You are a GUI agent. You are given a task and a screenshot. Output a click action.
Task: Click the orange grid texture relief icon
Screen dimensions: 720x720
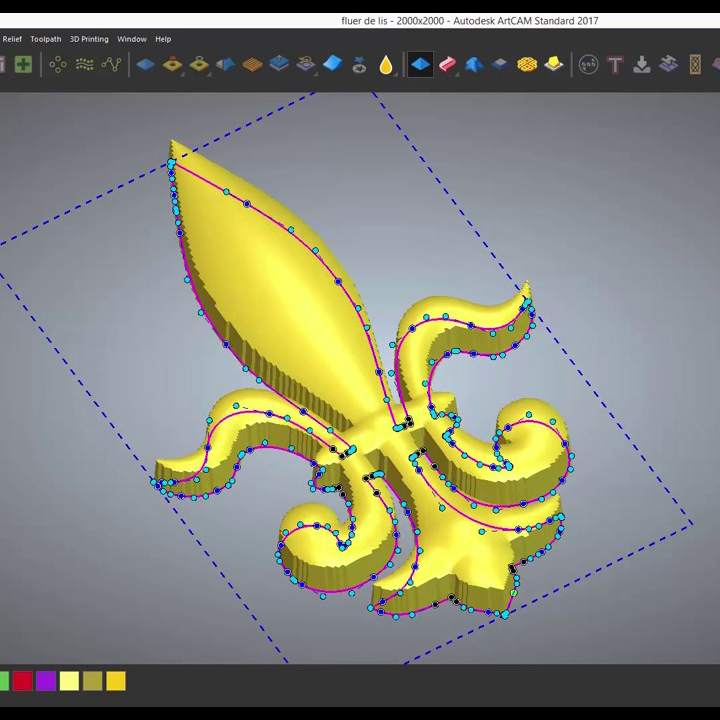(253, 65)
